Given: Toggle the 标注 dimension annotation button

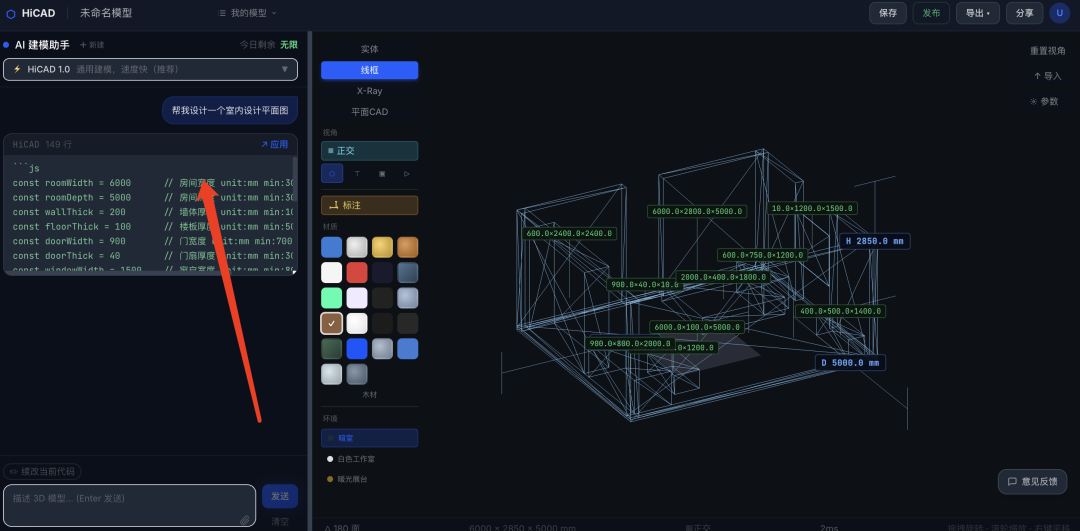Looking at the screenshot, I should (x=369, y=205).
